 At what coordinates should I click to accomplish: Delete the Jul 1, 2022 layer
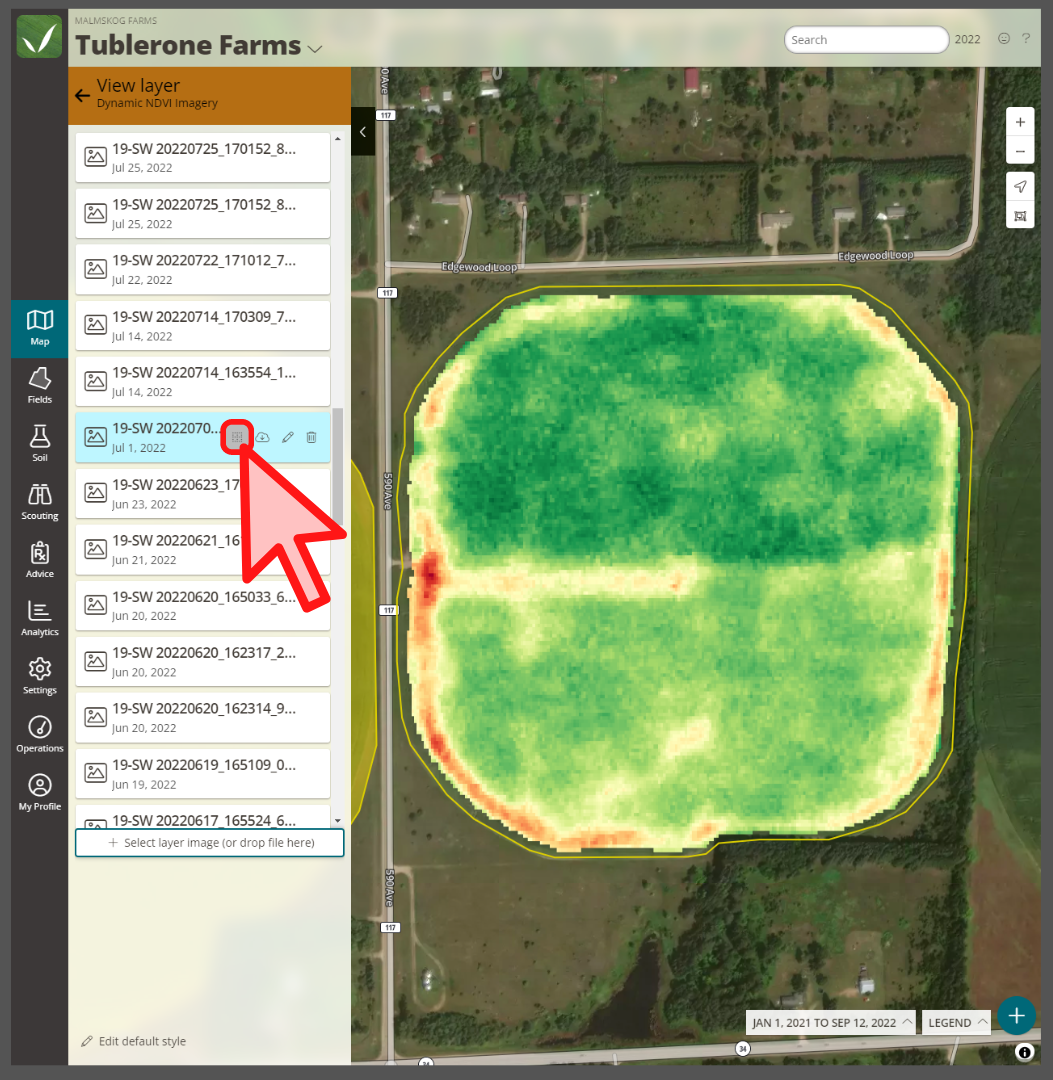pyautogui.click(x=311, y=437)
